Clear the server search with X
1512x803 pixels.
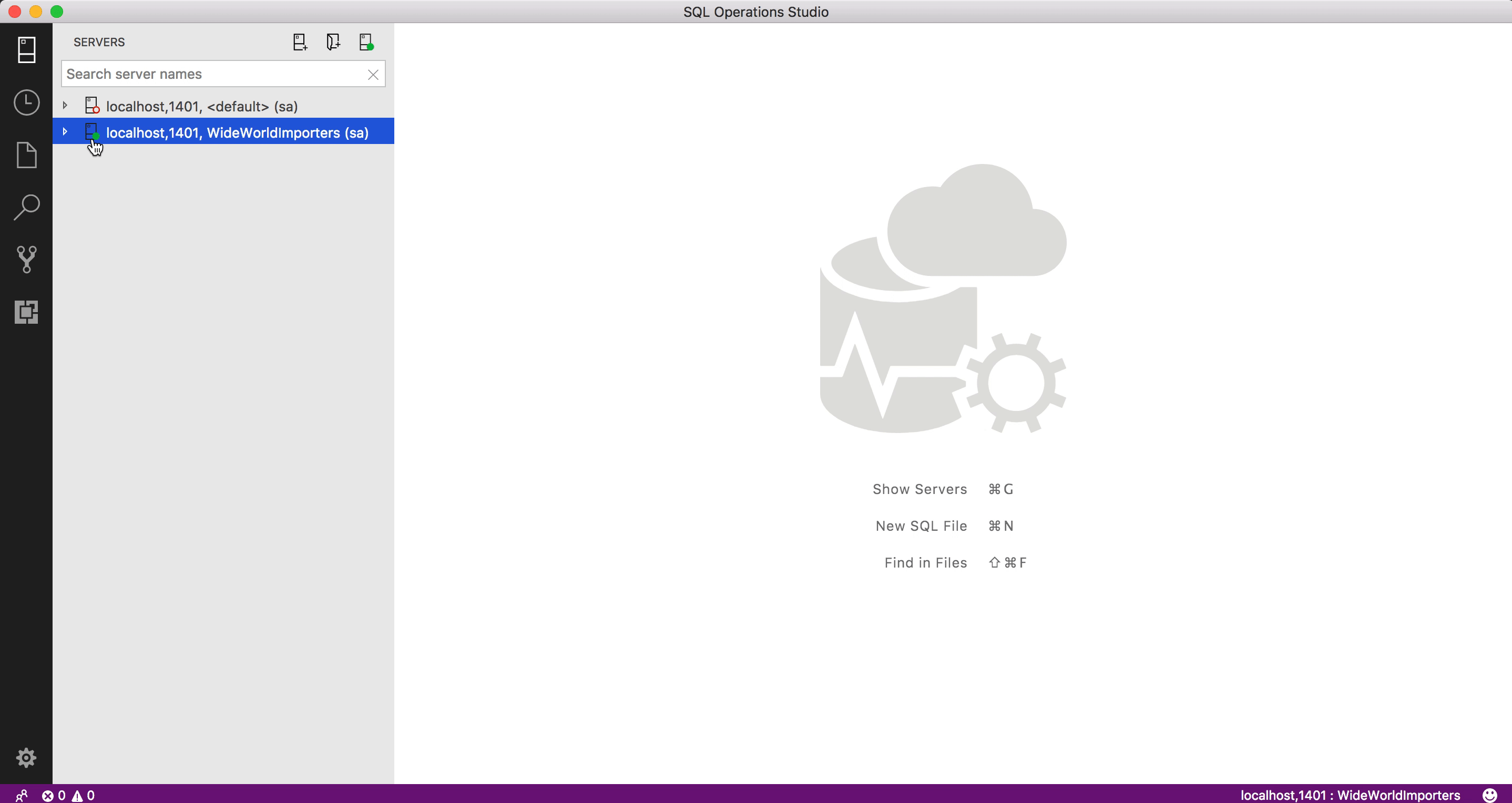pos(373,75)
